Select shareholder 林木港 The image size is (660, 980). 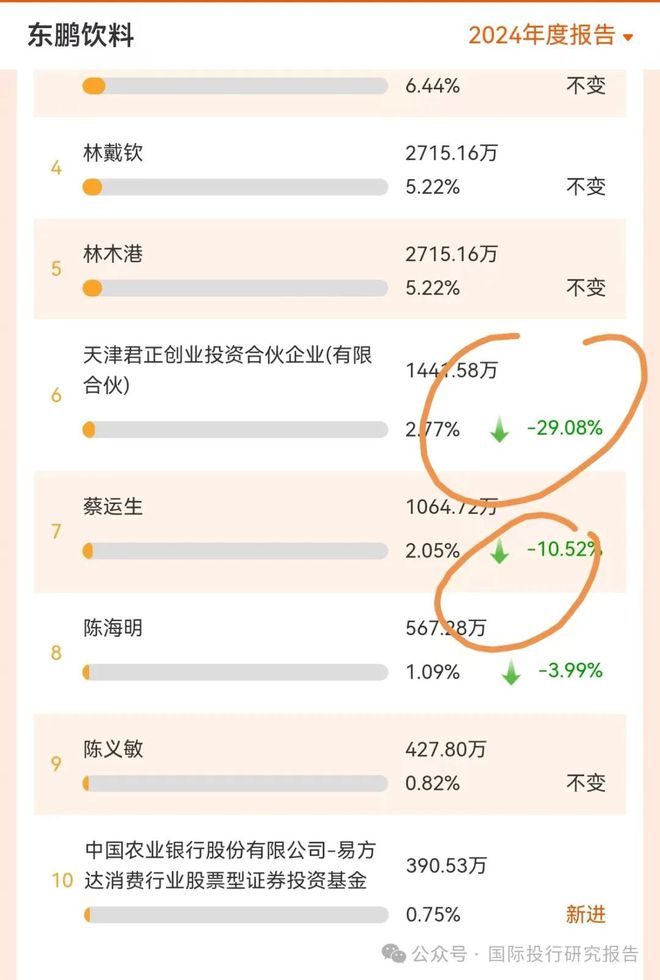click(113, 255)
